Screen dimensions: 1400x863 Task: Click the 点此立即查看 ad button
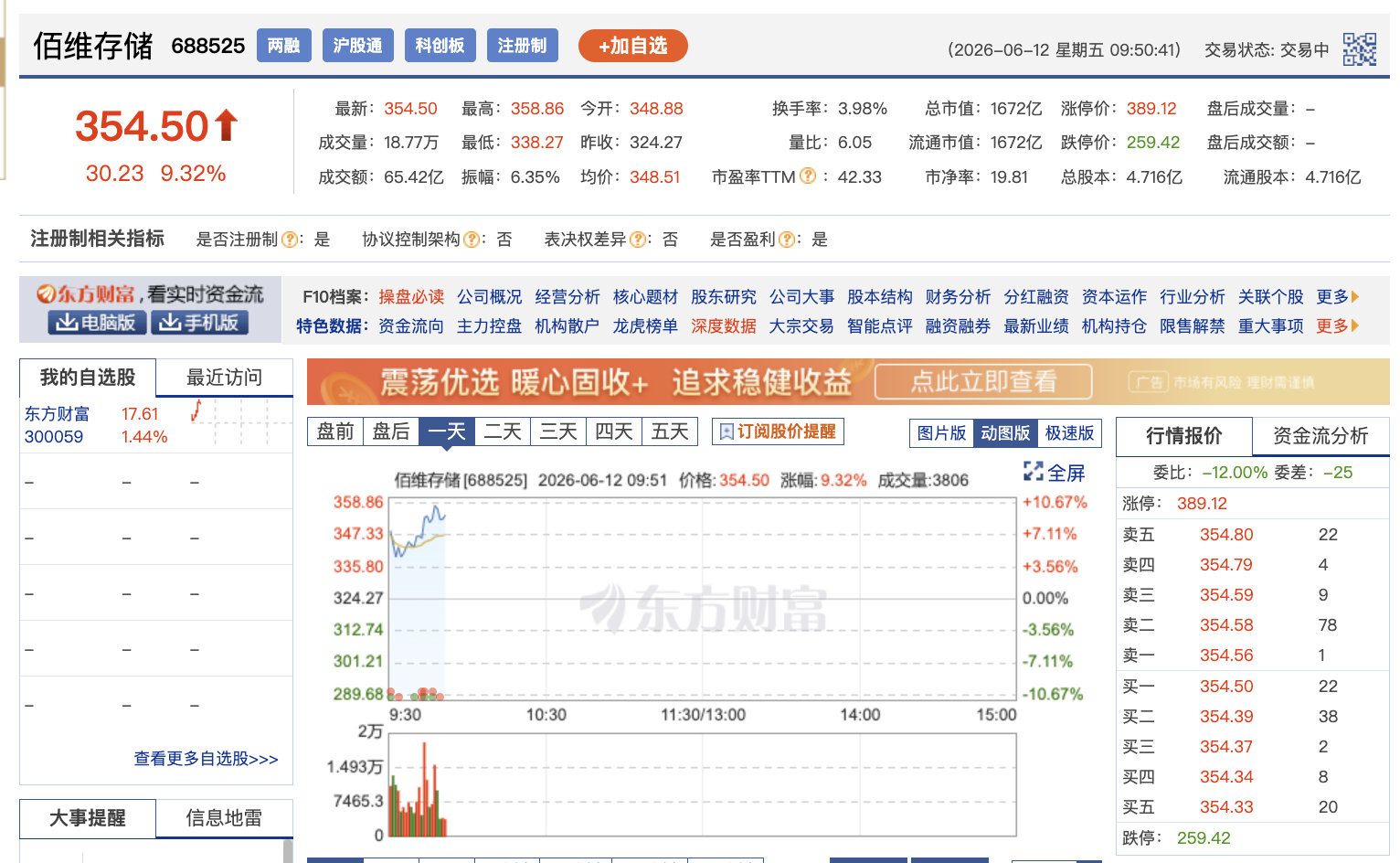click(x=983, y=382)
